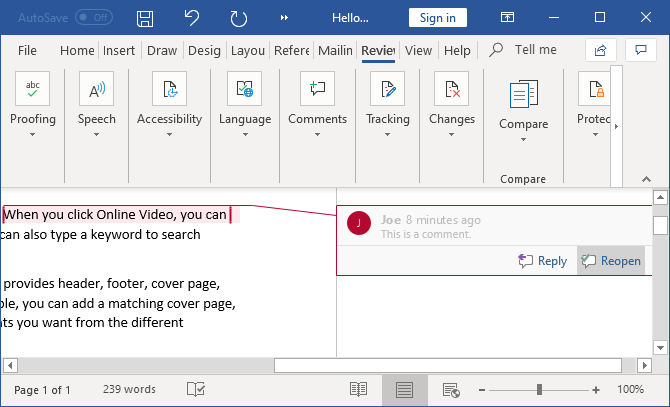
Task: Switch to Web Layout view
Action: 450,389
